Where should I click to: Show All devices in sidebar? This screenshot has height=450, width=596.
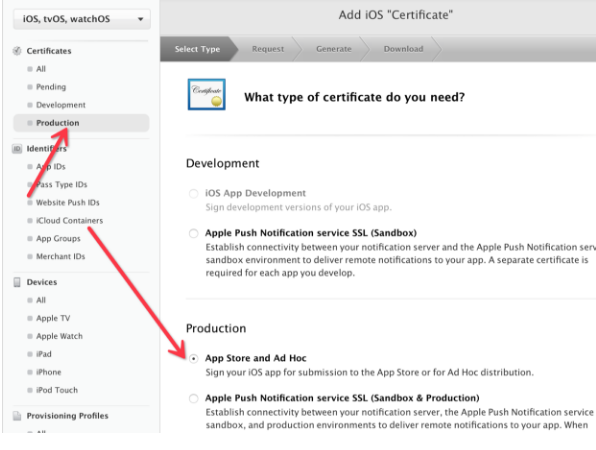41,300
